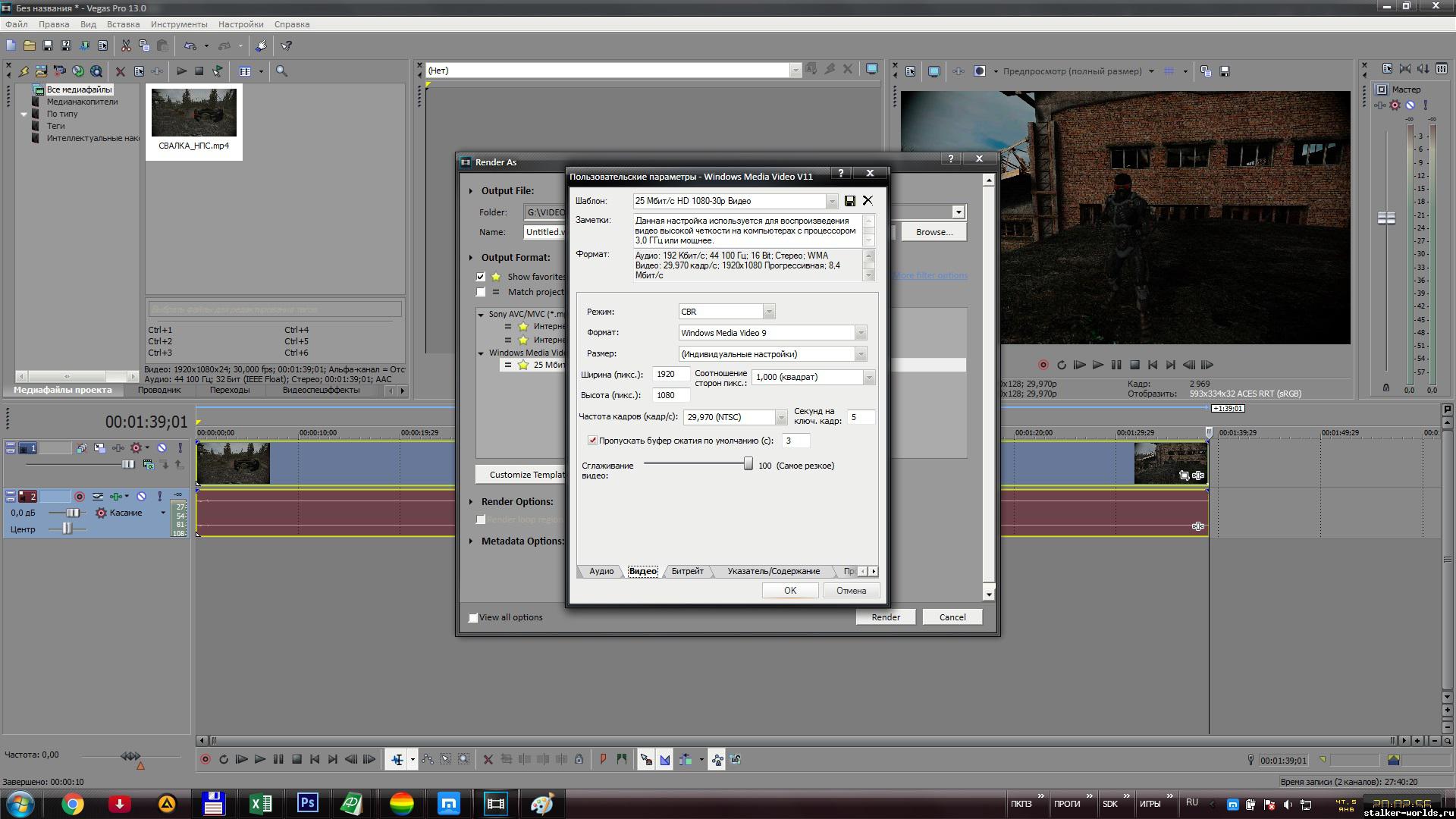Viewport: 1456px width, 819px height.
Task: Open the frame rate 29,970 (NTSC) dropdown
Action: 780,417
